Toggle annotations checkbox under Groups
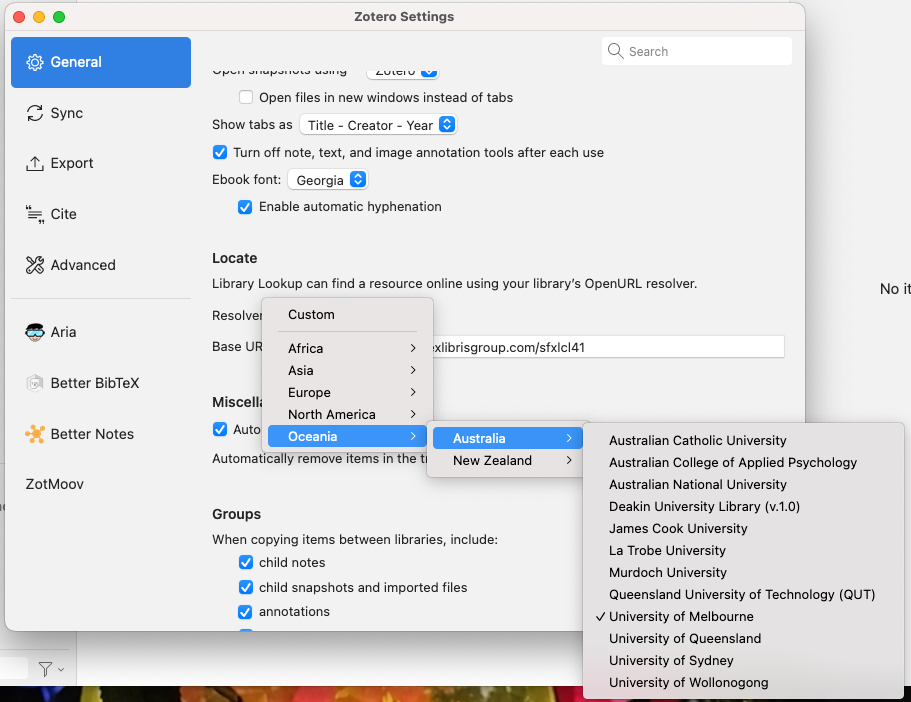 click(245, 612)
